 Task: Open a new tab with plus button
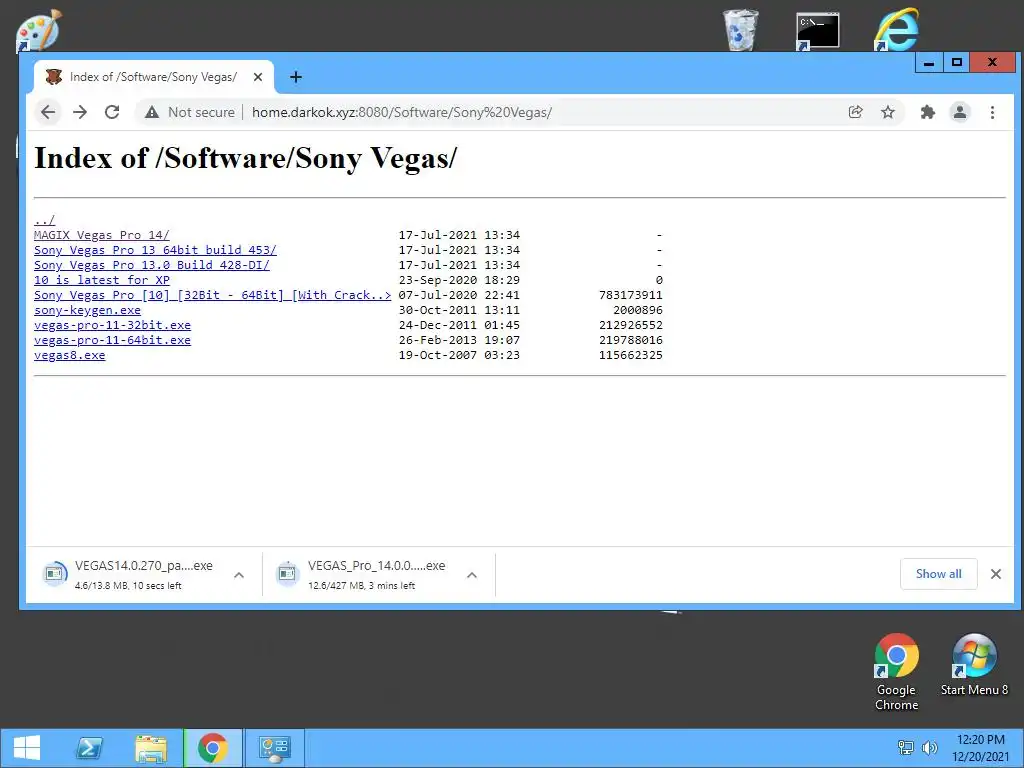pos(296,77)
